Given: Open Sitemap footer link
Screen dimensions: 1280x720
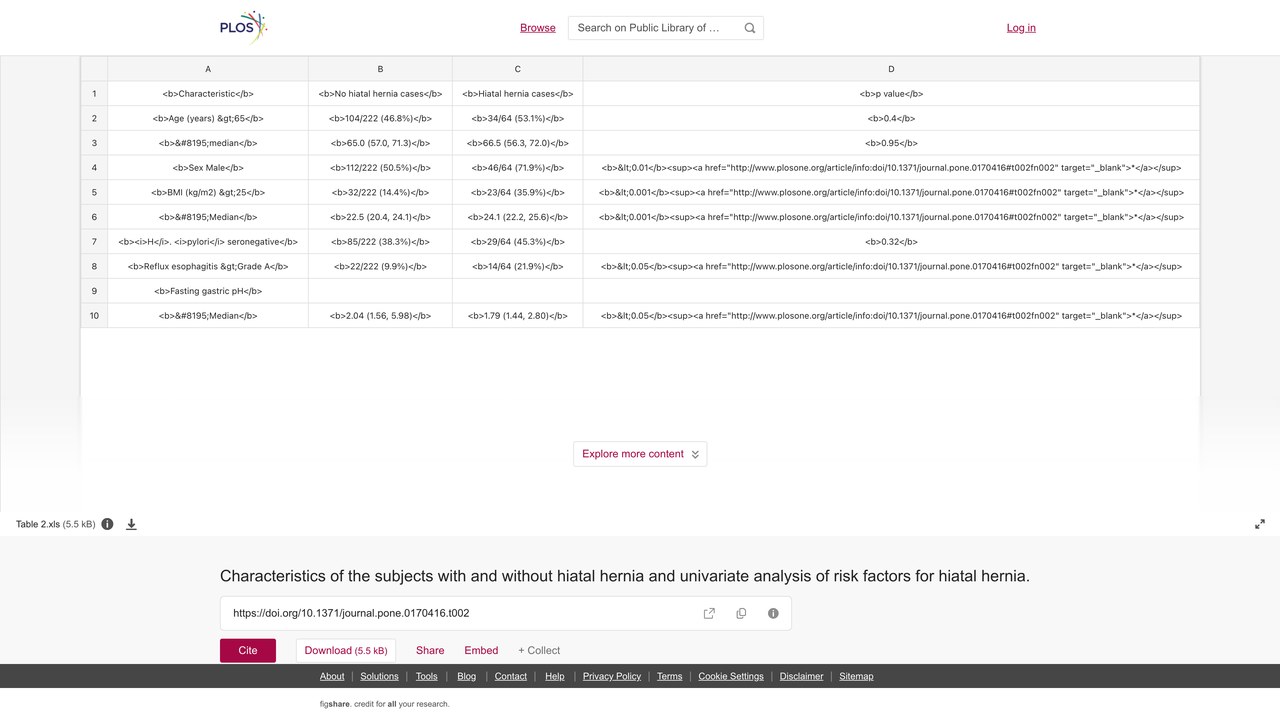Looking at the screenshot, I should 856,676.
